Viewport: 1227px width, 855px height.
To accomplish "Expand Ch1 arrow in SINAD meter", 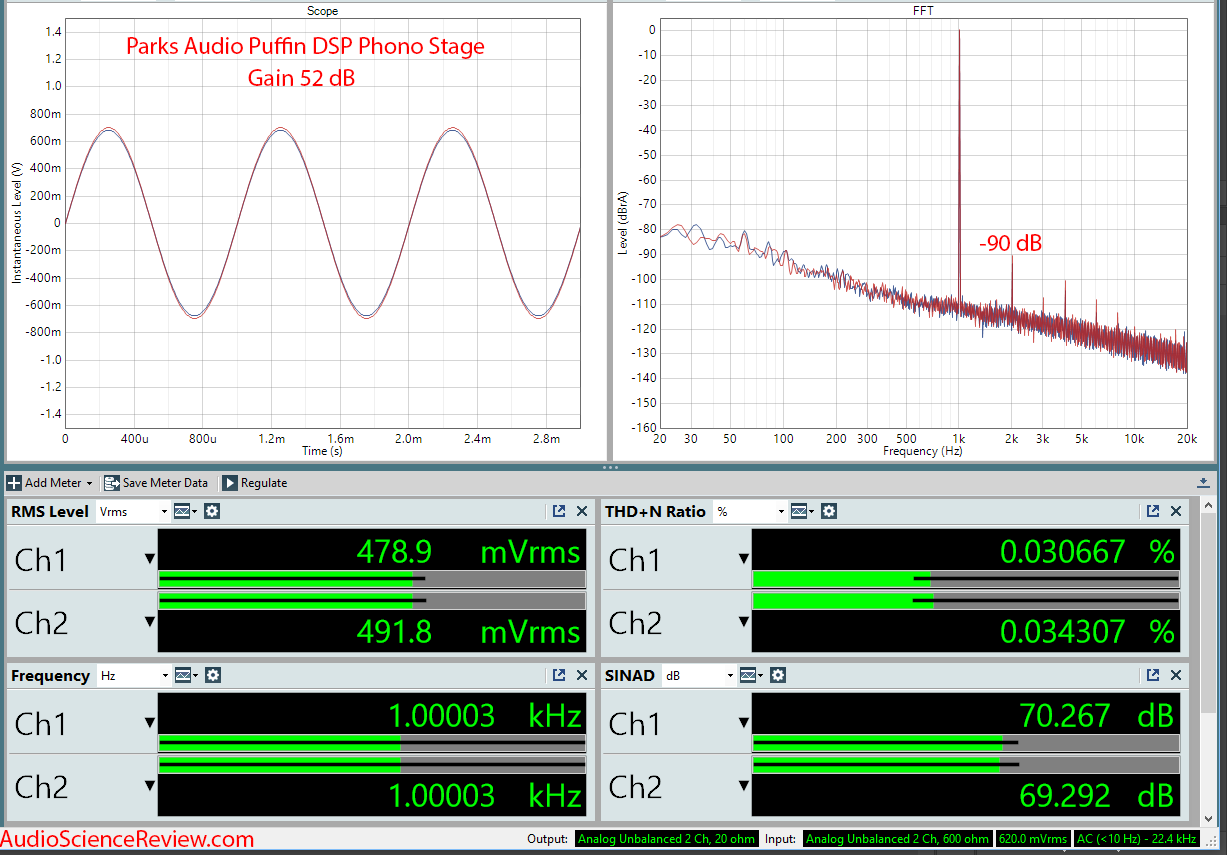I will click(744, 723).
